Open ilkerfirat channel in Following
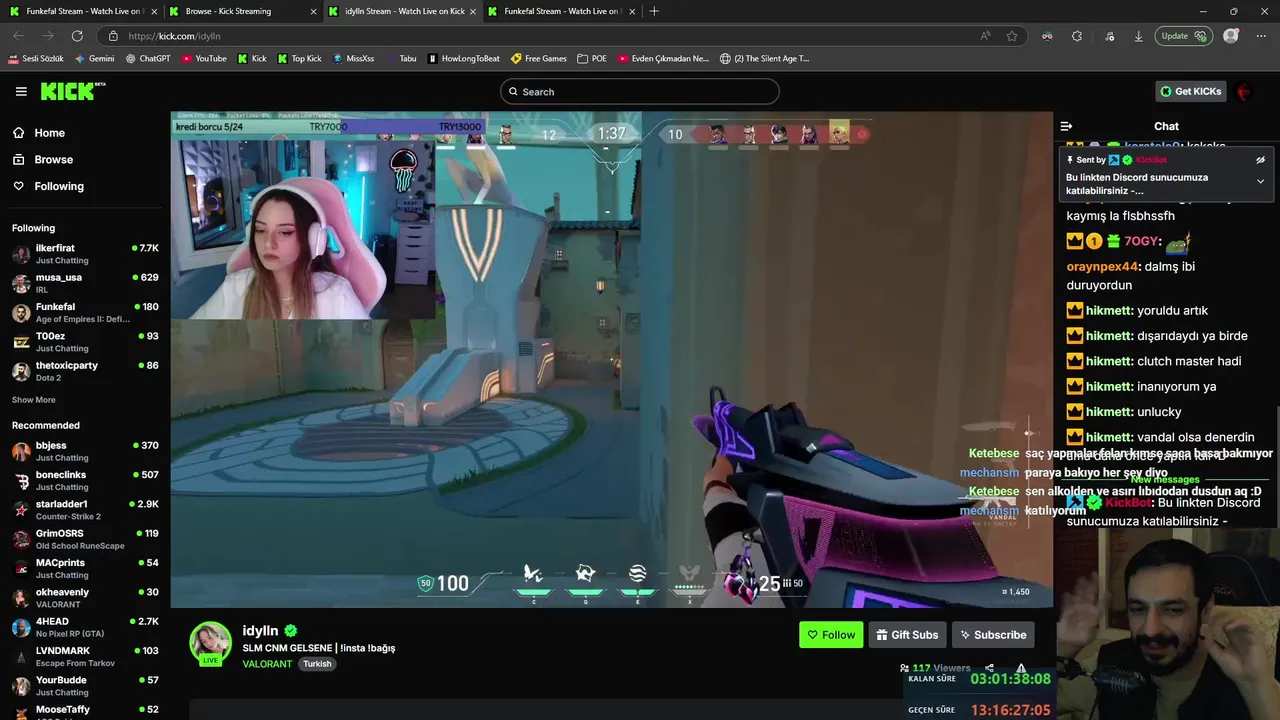1280x720 pixels. [85, 253]
